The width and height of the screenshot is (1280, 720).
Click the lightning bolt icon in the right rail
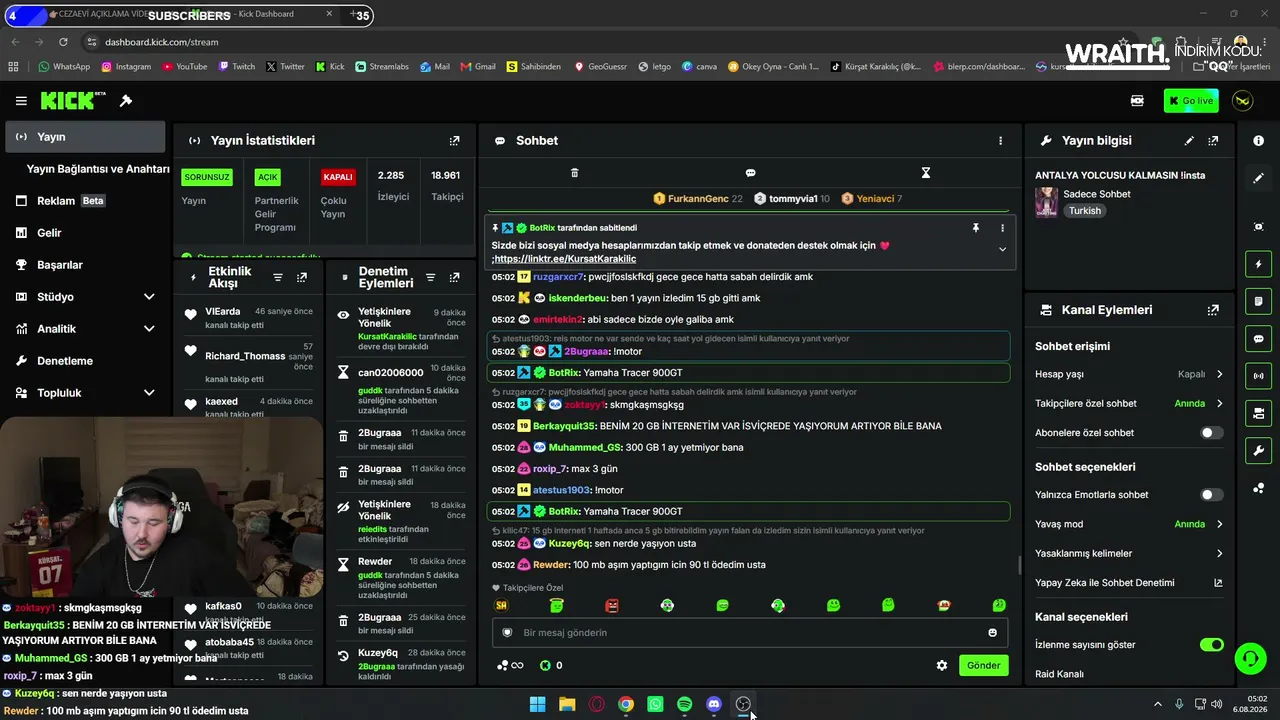point(1258,264)
